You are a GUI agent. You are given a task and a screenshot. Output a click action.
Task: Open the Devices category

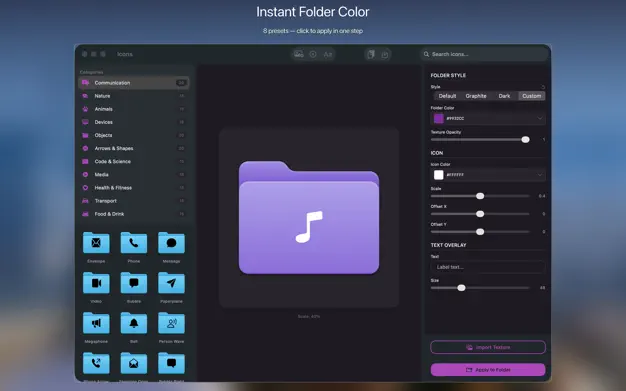tap(133, 122)
